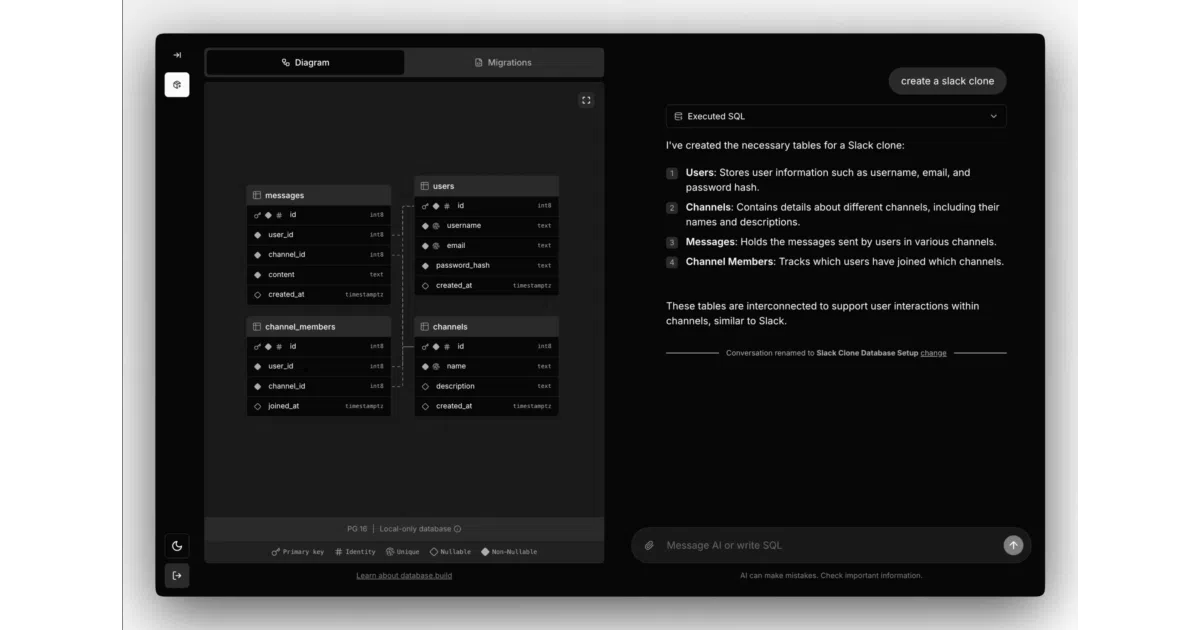Collapse the sidebar with the arrow icon
The height and width of the screenshot is (630, 1200).
point(177,55)
